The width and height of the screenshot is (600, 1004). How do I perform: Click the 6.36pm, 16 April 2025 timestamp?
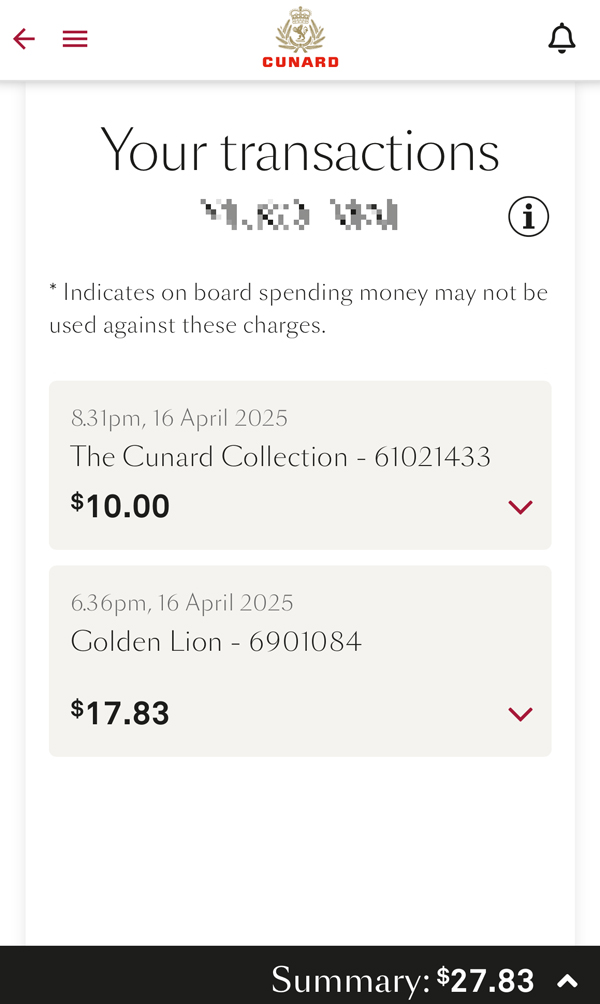[182, 603]
